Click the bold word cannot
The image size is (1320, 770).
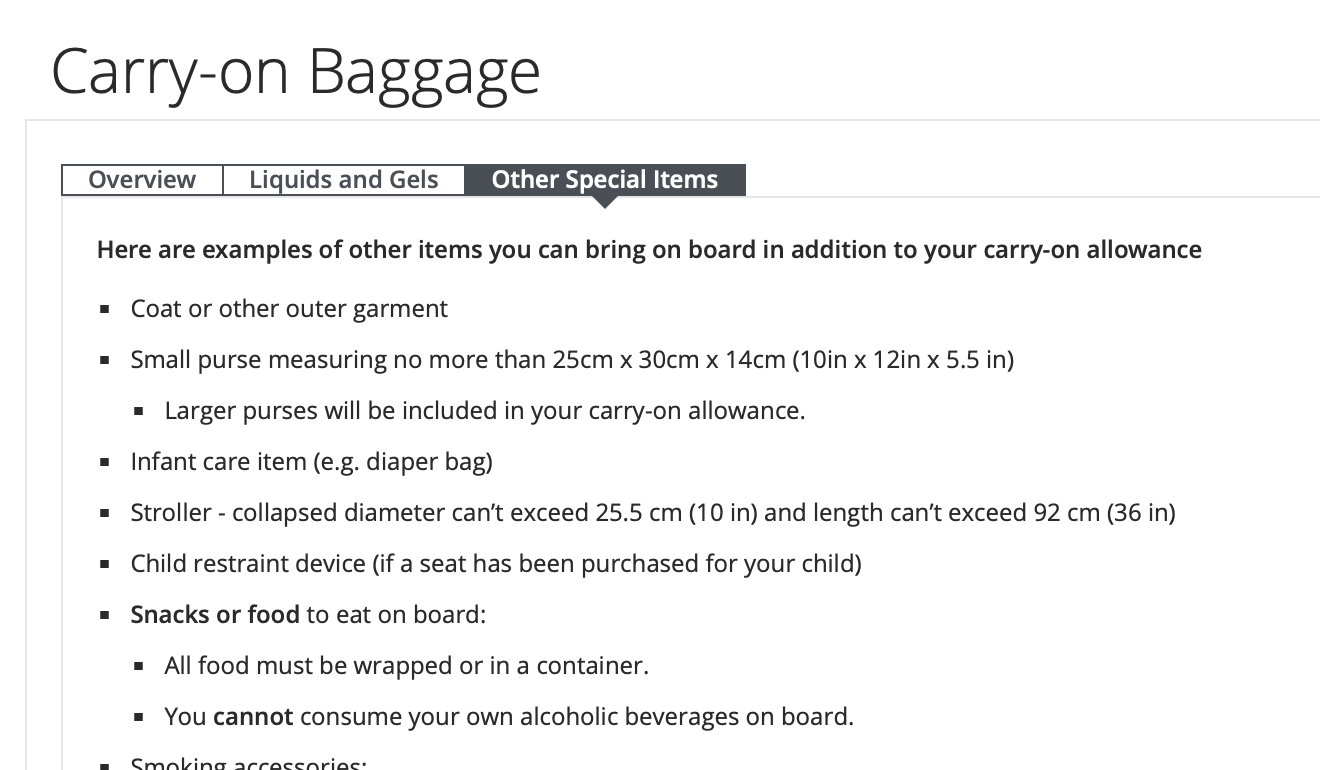pos(253,716)
